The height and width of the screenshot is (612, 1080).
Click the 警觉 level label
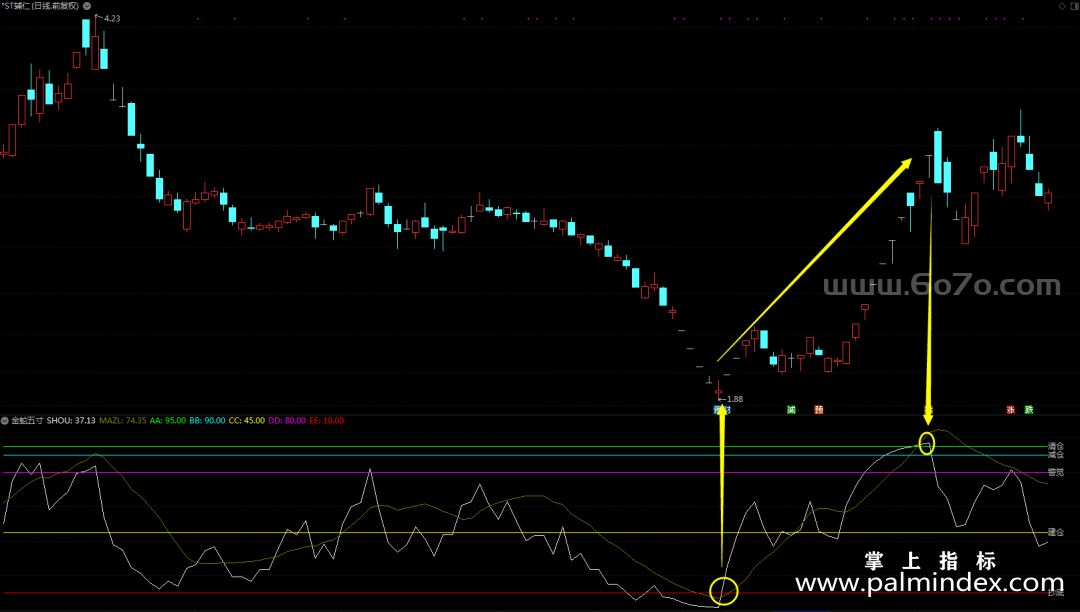coord(1056,472)
